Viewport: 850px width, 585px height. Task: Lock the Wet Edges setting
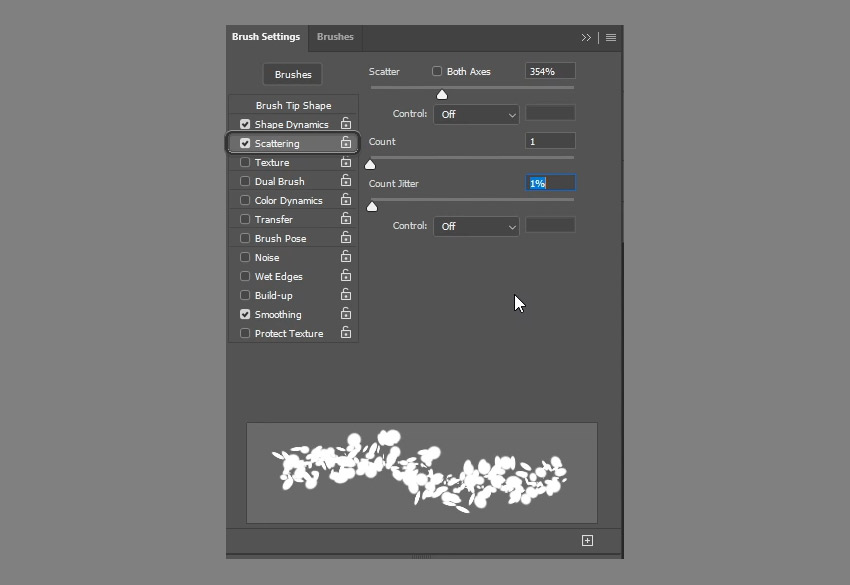tap(346, 276)
